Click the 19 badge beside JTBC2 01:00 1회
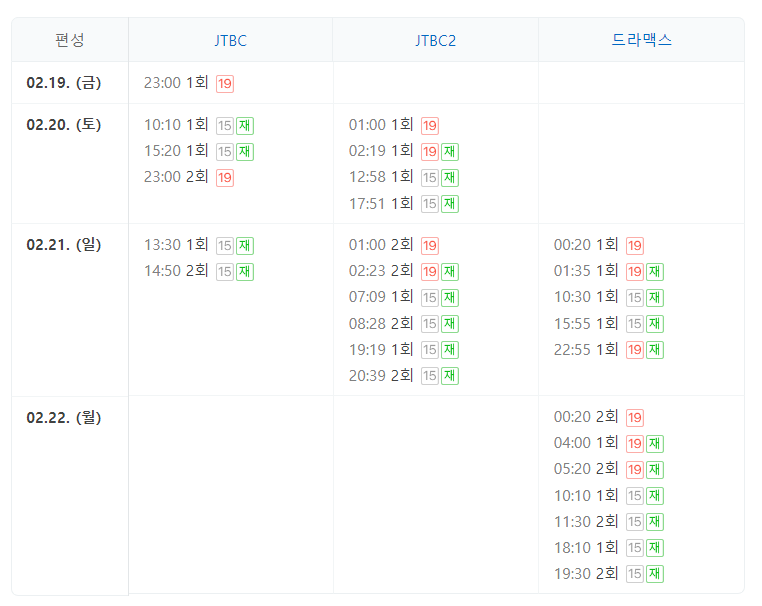Screen dimensions: 762x606 coord(430,126)
